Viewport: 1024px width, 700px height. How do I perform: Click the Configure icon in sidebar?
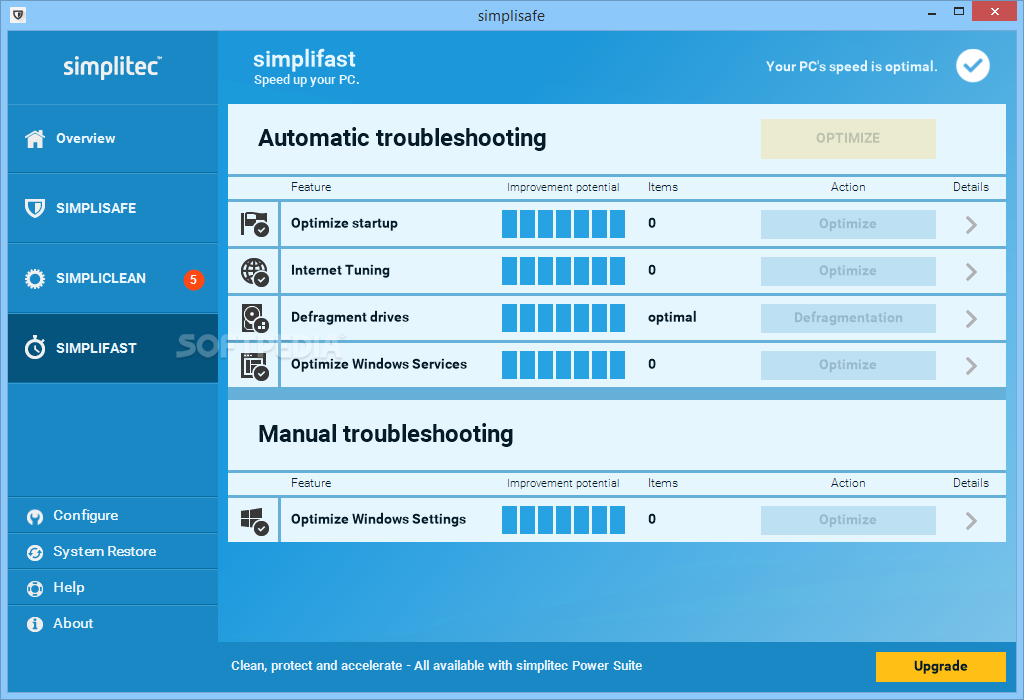click(35, 517)
